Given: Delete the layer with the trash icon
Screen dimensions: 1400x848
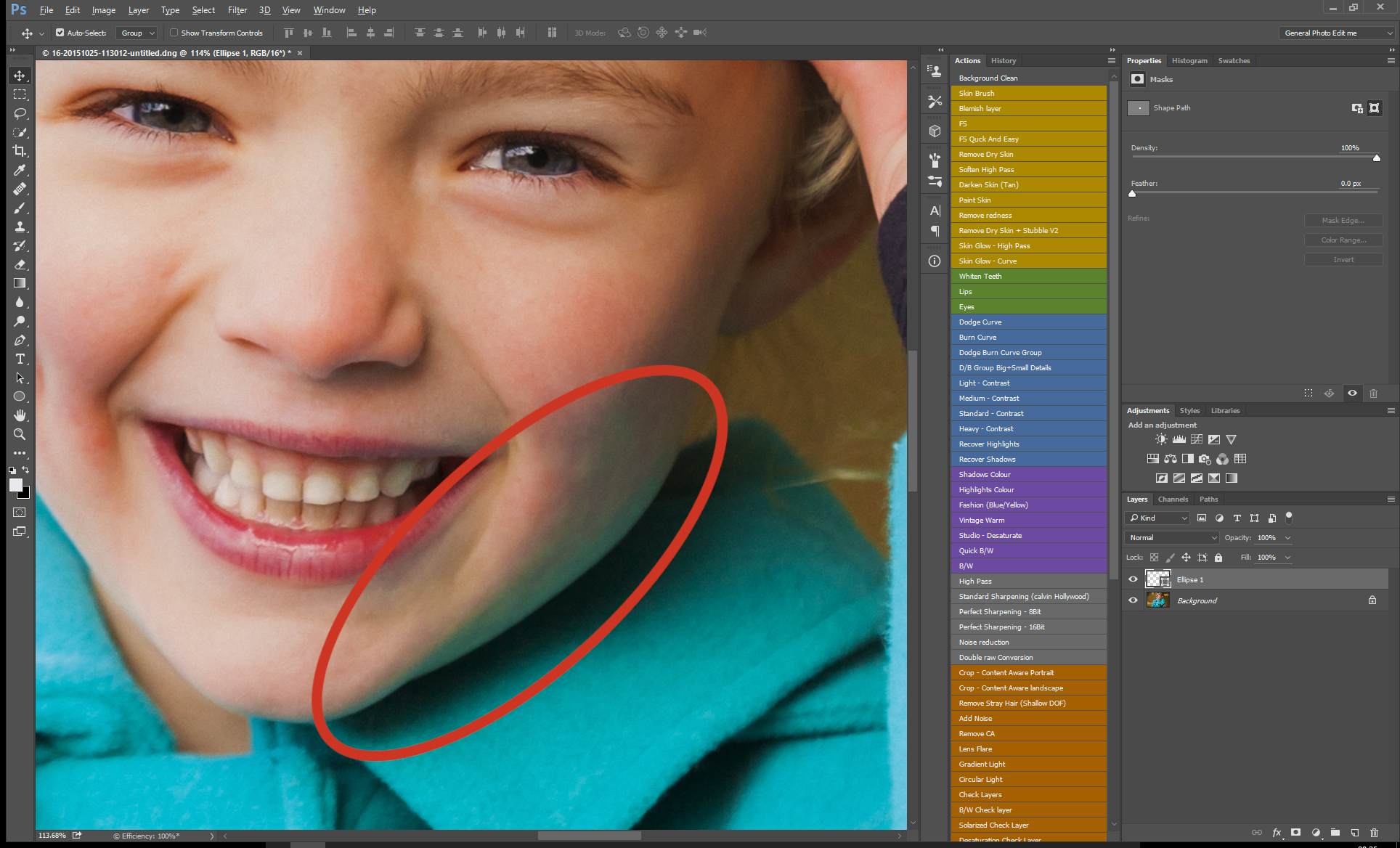Looking at the screenshot, I should pos(1374,833).
